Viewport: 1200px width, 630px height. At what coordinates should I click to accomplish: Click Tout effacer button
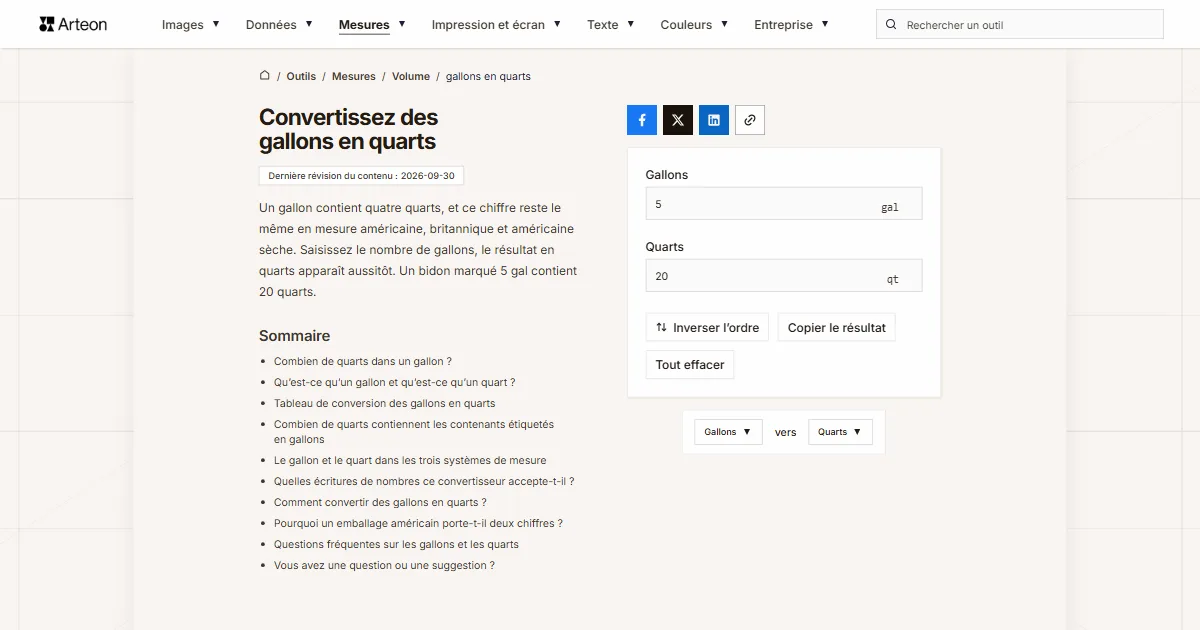690,365
